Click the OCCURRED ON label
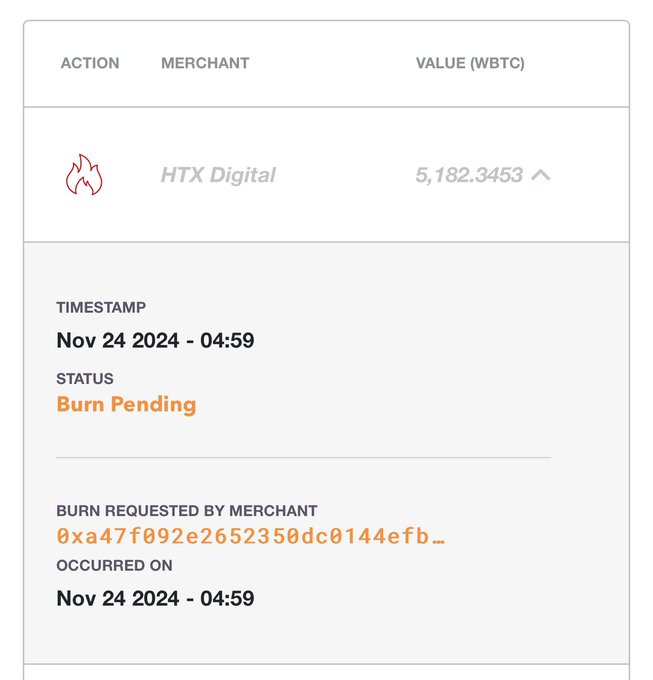Image resolution: width=653 pixels, height=680 pixels. pos(114,566)
